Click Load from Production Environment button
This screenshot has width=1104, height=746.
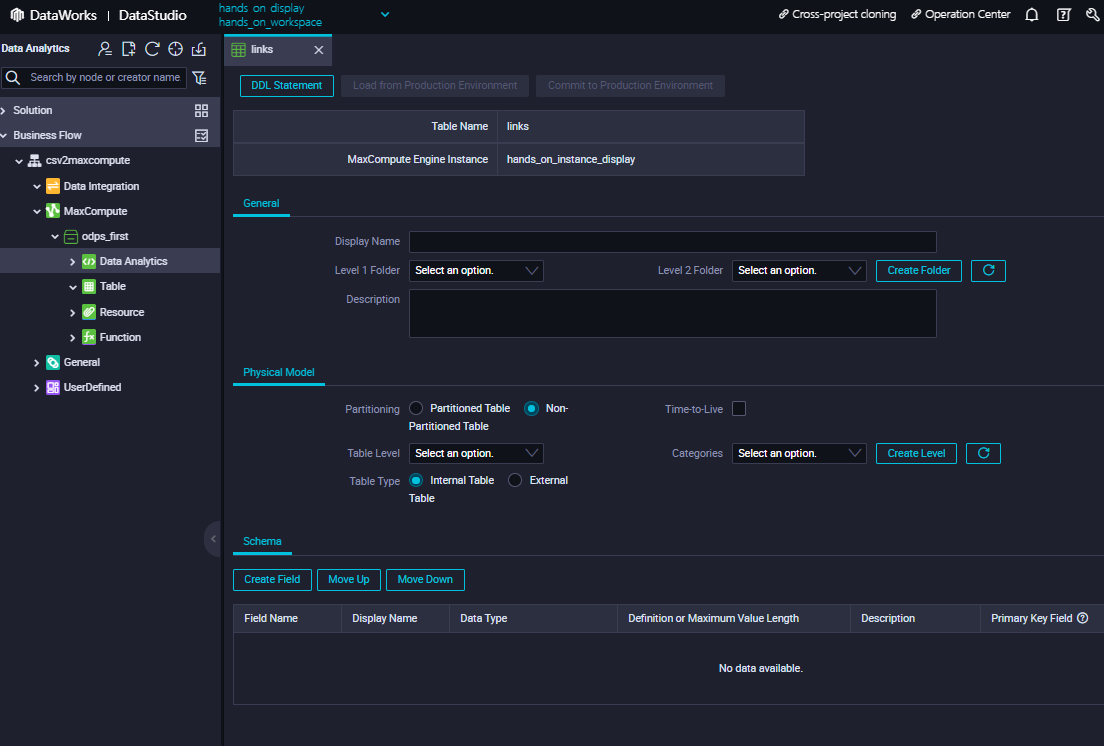click(x=435, y=85)
